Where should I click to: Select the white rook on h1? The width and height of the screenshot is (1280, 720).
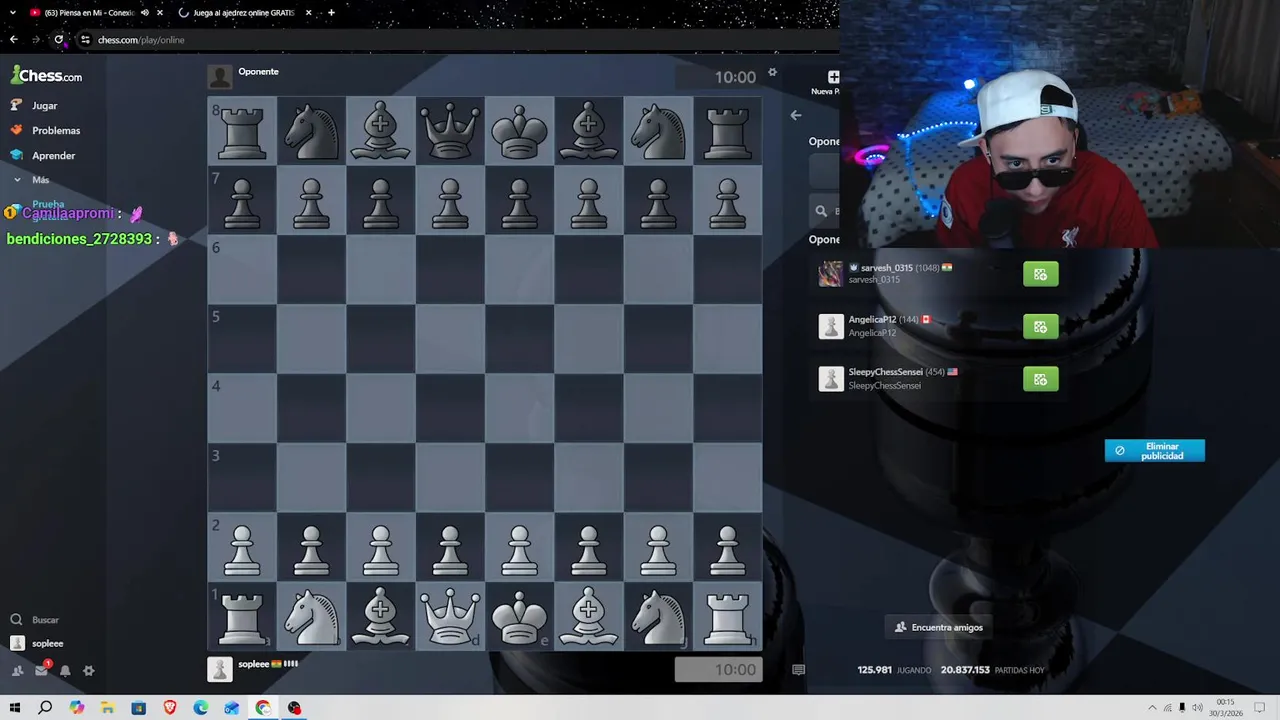[727, 616]
